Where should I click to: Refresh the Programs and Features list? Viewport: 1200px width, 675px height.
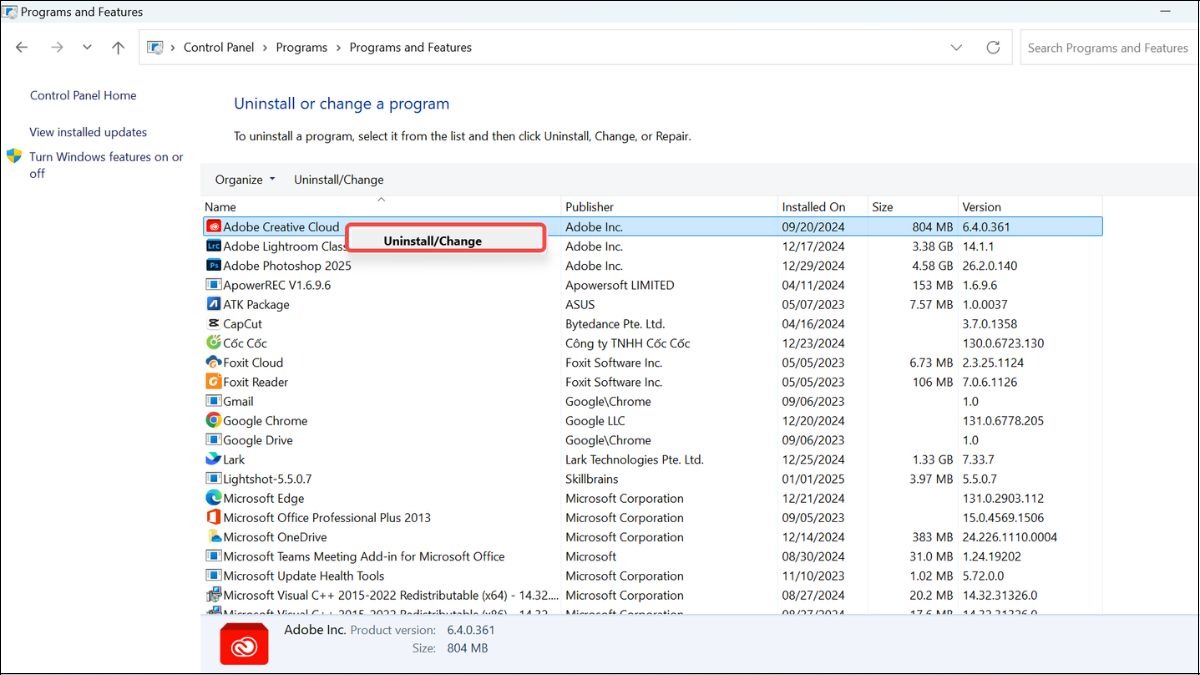pos(993,48)
